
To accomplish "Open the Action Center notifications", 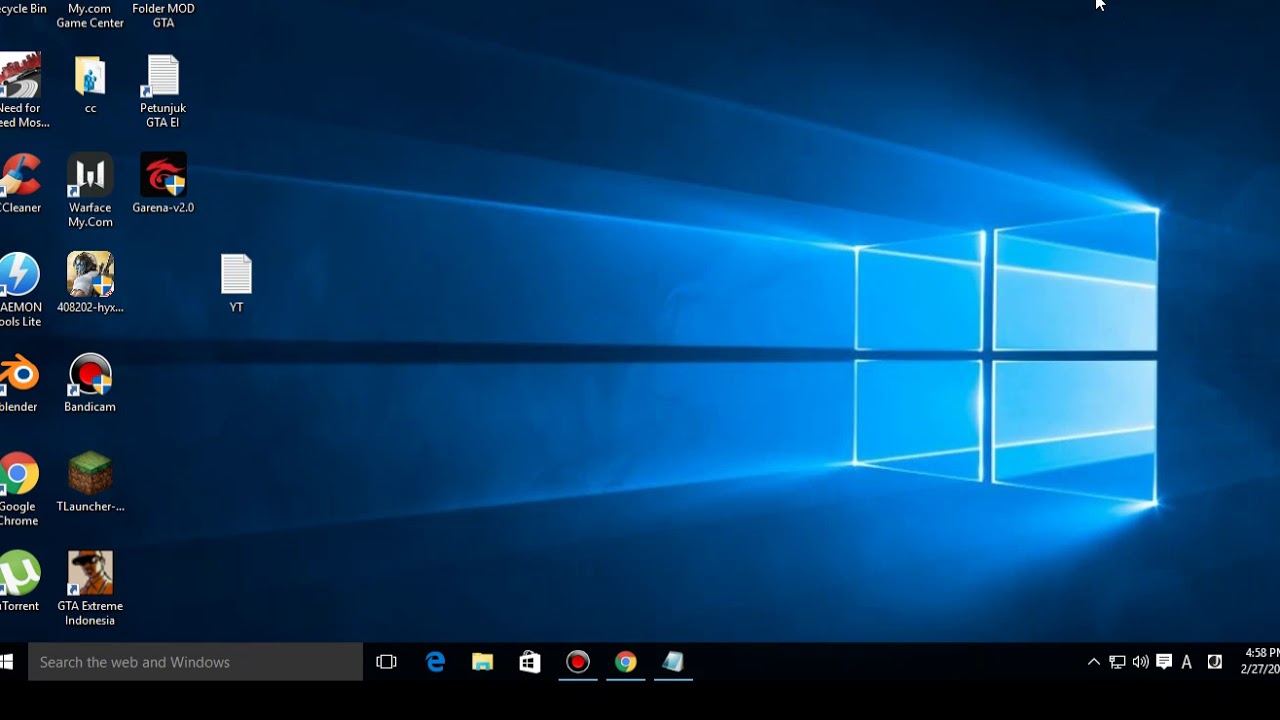I will click(x=1163, y=661).
